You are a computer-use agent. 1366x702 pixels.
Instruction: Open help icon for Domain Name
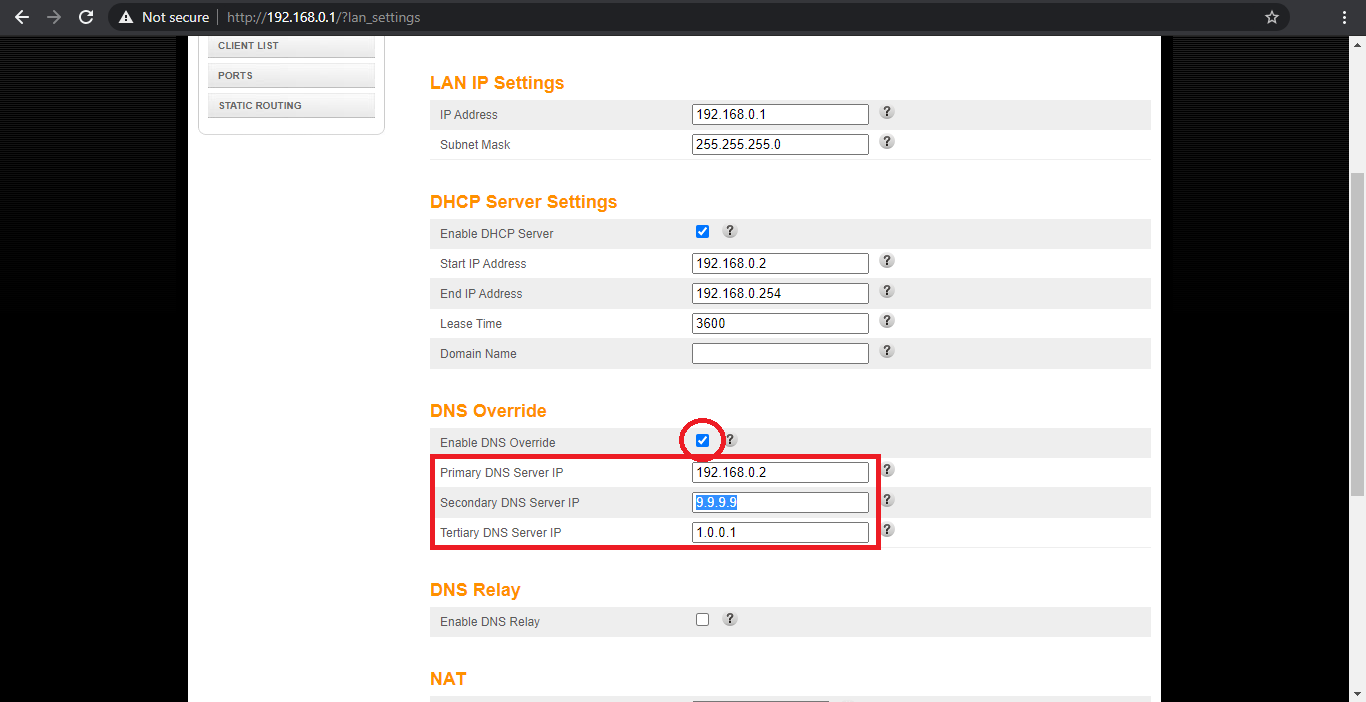[887, 351]
